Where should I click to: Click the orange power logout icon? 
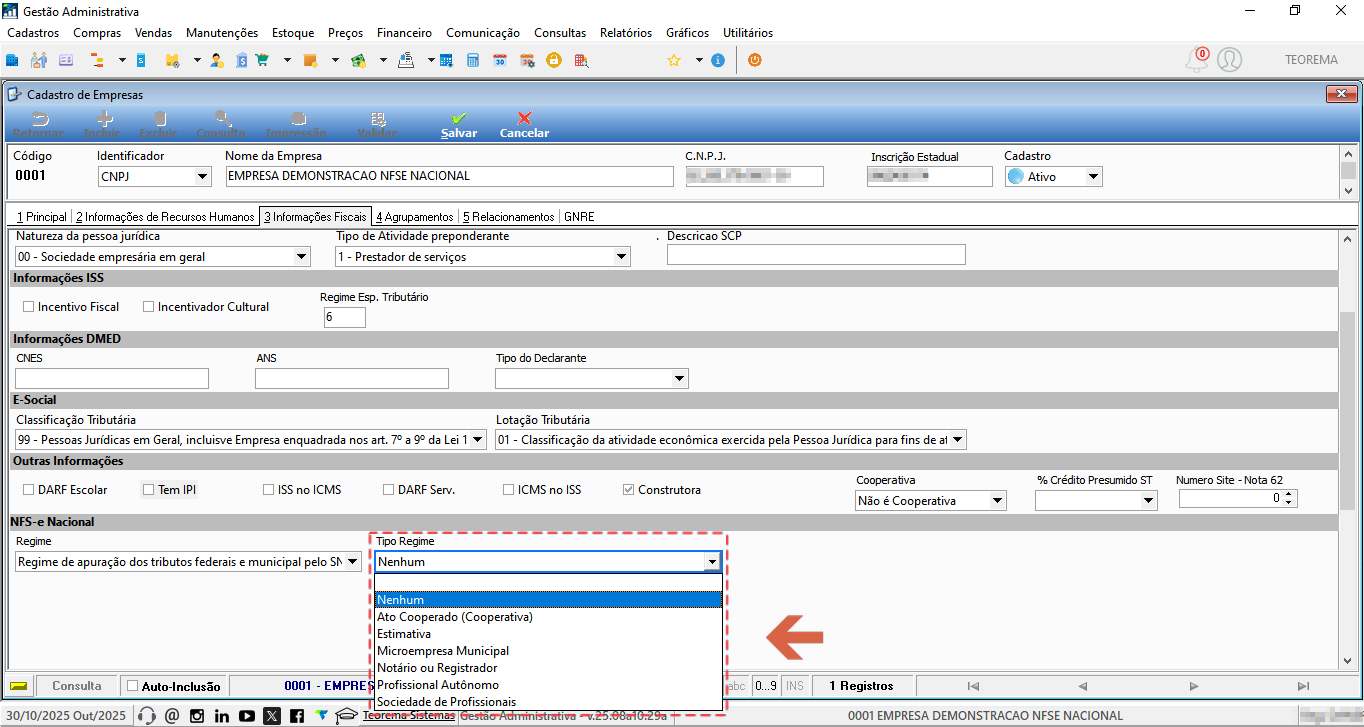click(754, 60)
